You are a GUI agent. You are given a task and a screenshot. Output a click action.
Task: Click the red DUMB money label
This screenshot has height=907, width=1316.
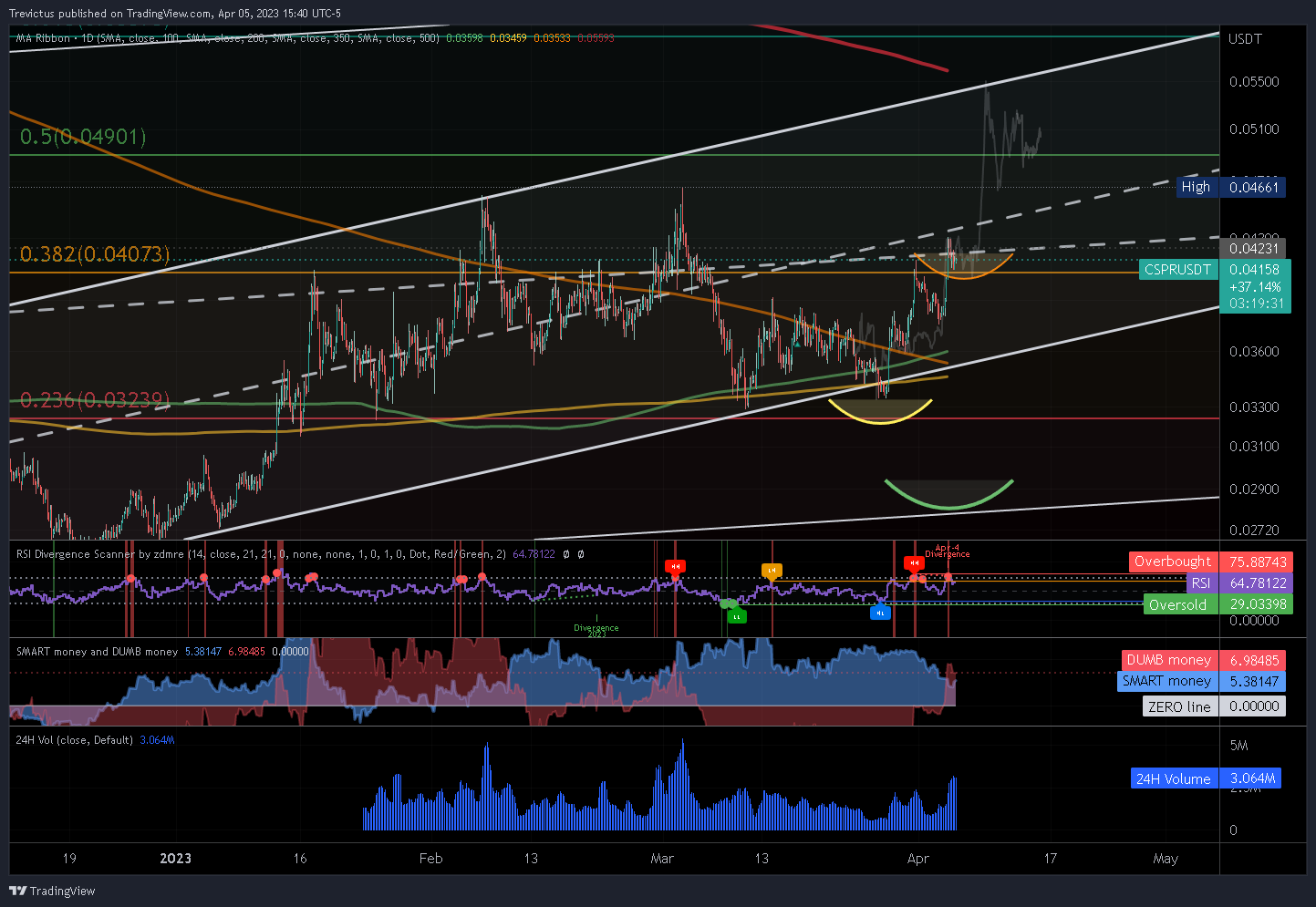pyautogui.click(x=1168, y=660)
